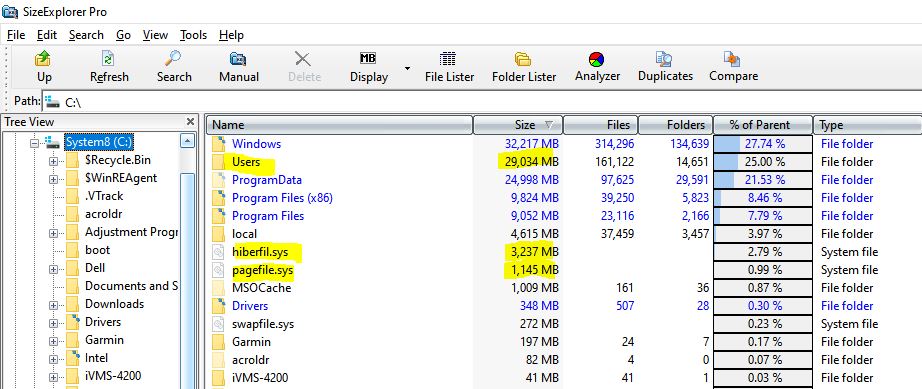Sort by the Size column header
Screen dimensions: 922x389
tap(518, 125)
